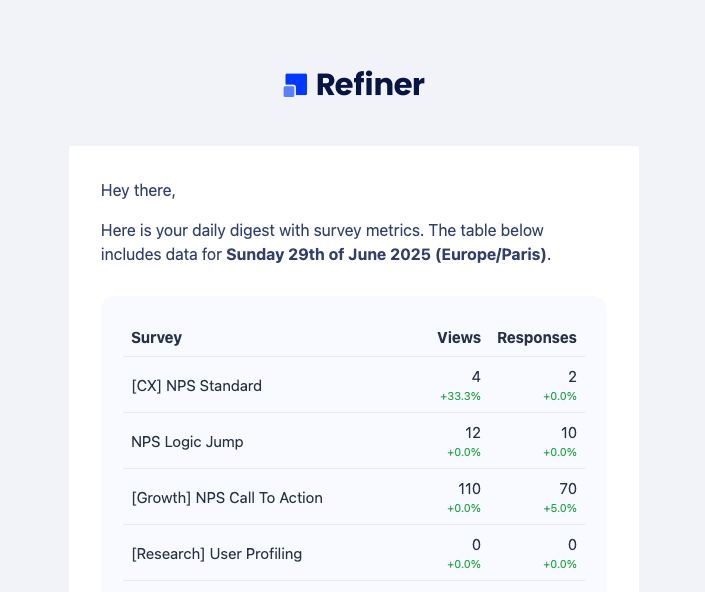Viewport: 705px width, 592px height.
Task: Click the 70 responses value for Call To Action
Action: (568, 489)
